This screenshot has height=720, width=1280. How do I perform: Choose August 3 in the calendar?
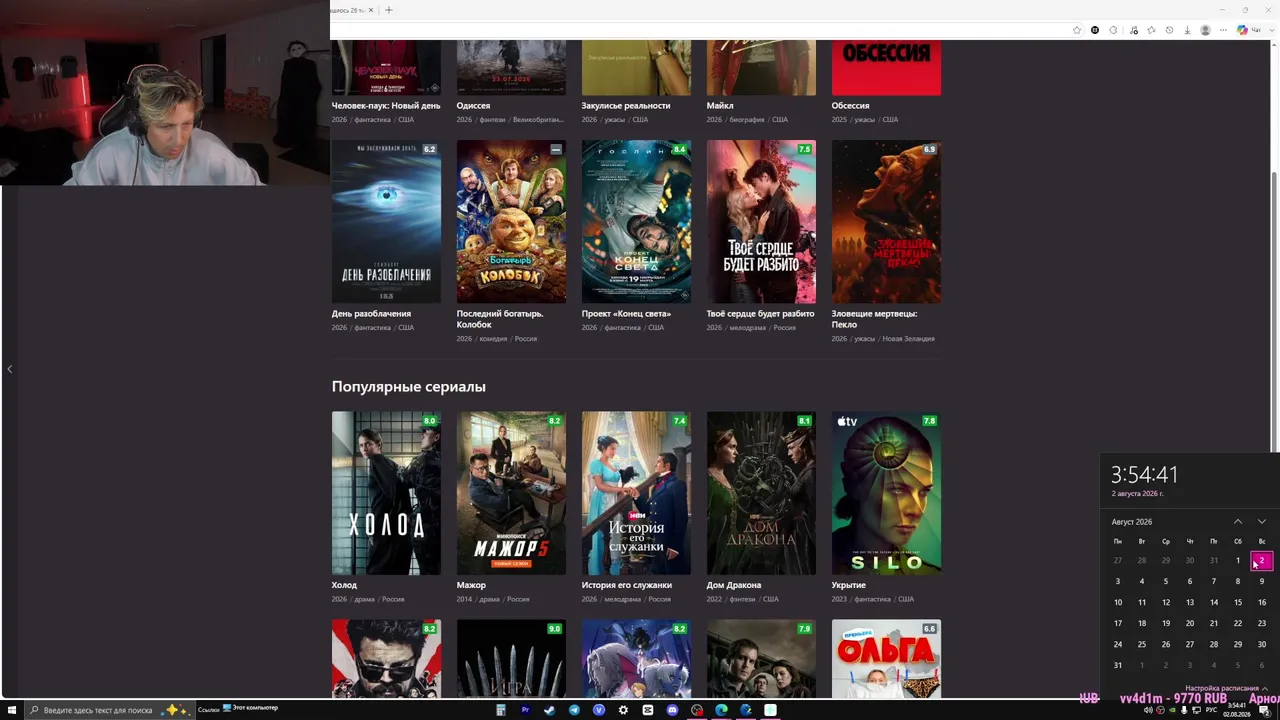(x=1118, y=581)
